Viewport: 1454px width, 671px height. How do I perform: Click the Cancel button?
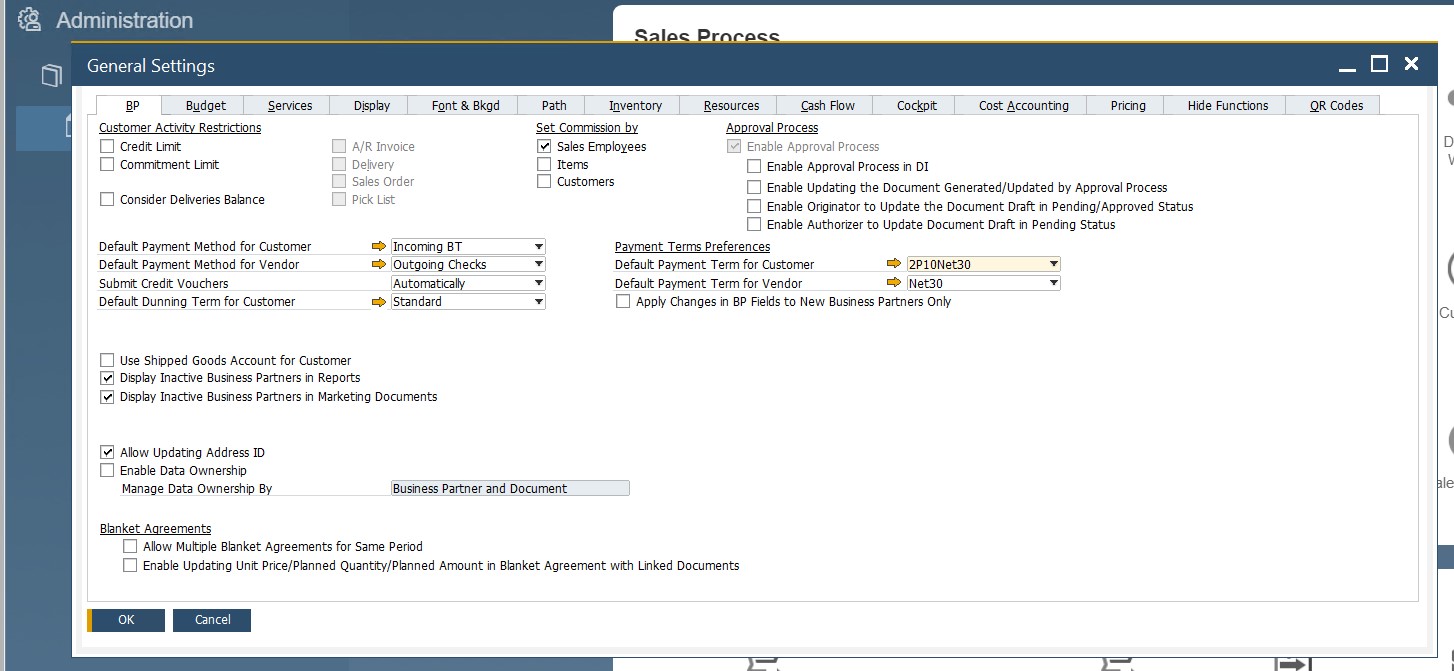[x=211, y=620]
